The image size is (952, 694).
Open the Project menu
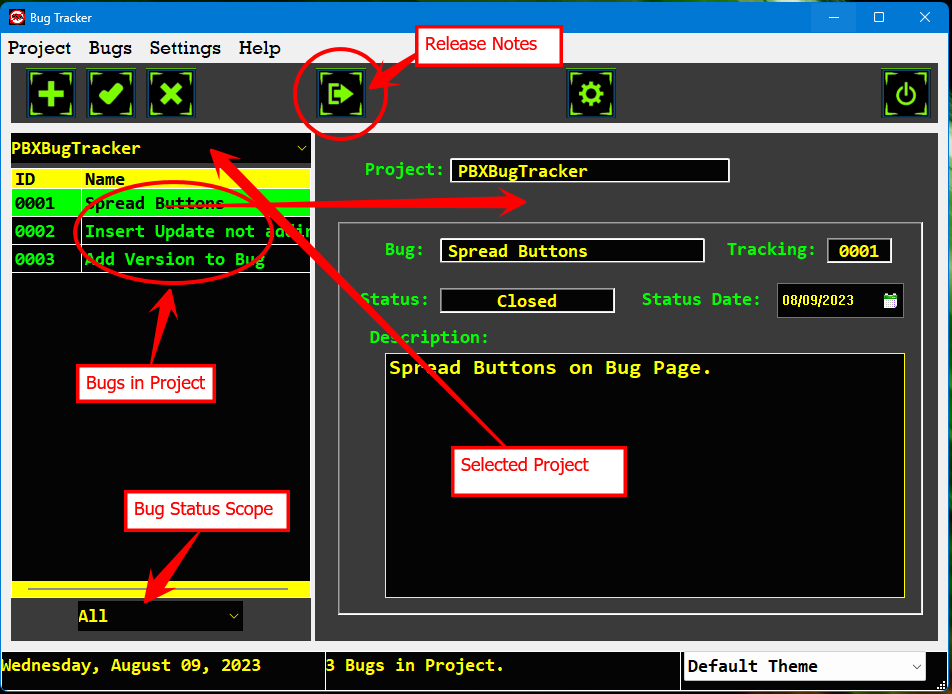point(39,48)
